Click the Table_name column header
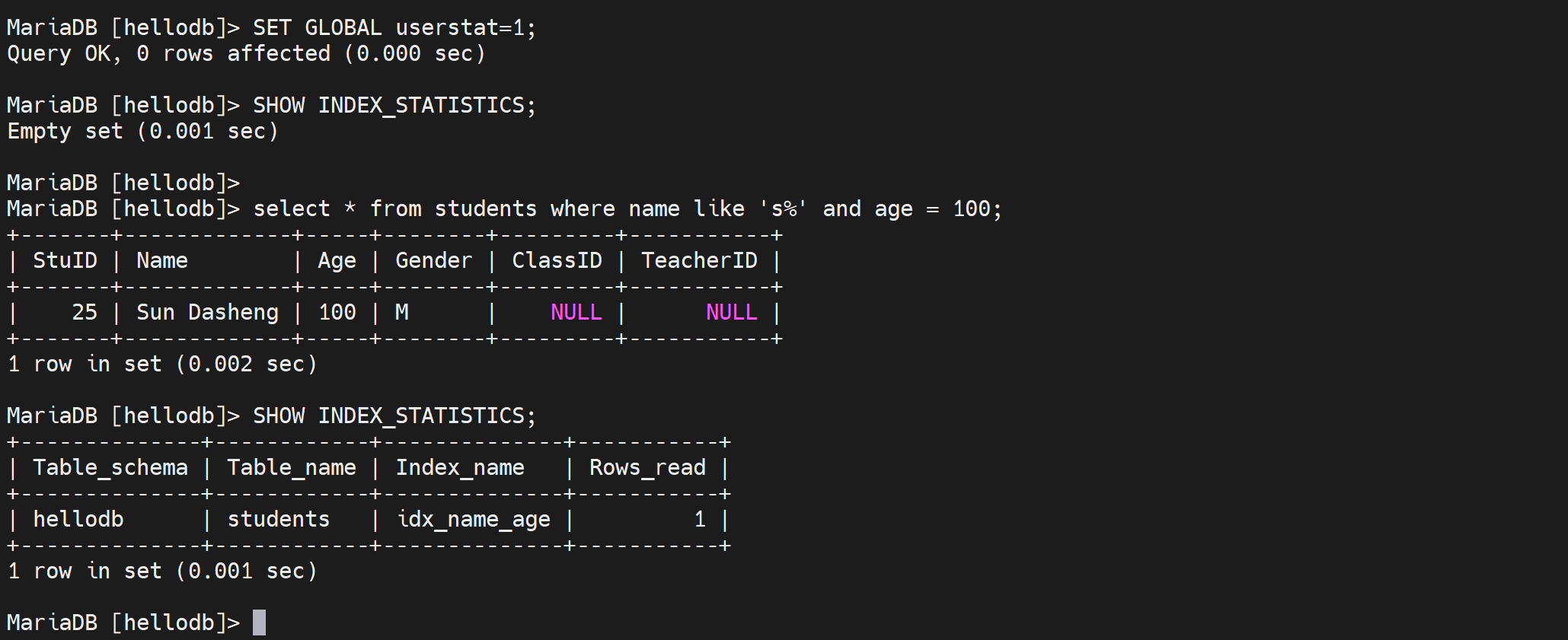Image resolution: width=1568 pixels, height=640 pixels. [x=291, y=468]
